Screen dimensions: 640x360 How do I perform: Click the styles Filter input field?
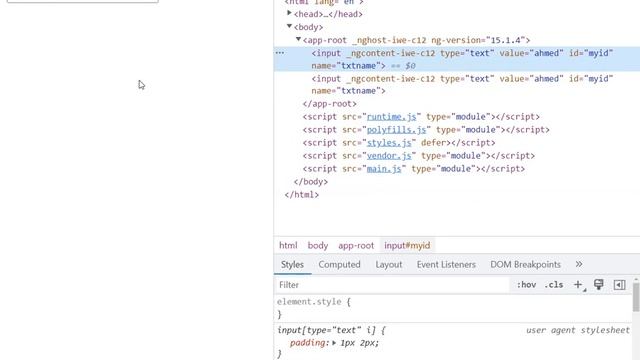pos(392,285)
